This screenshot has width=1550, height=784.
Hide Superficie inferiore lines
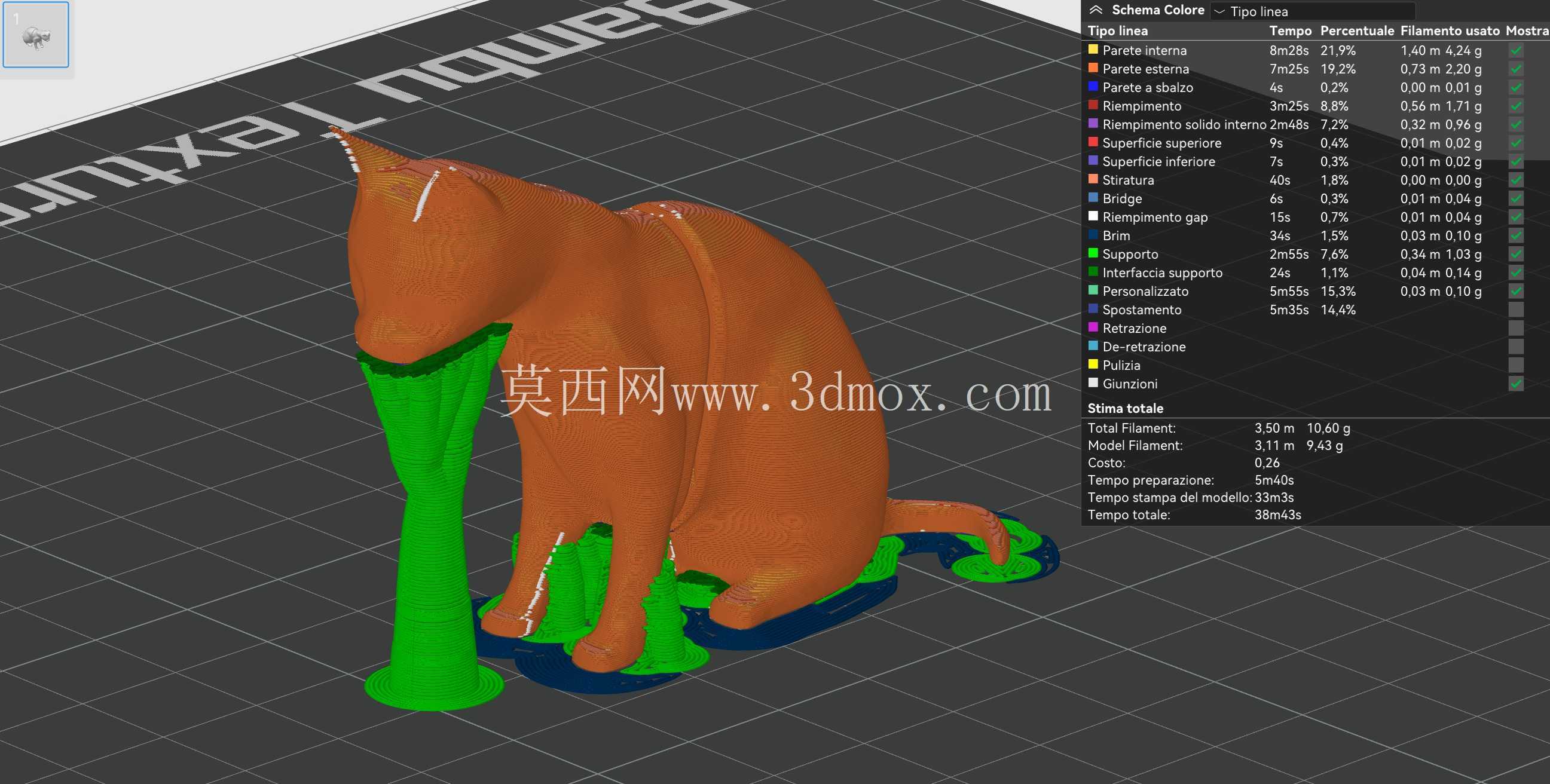1516,162
